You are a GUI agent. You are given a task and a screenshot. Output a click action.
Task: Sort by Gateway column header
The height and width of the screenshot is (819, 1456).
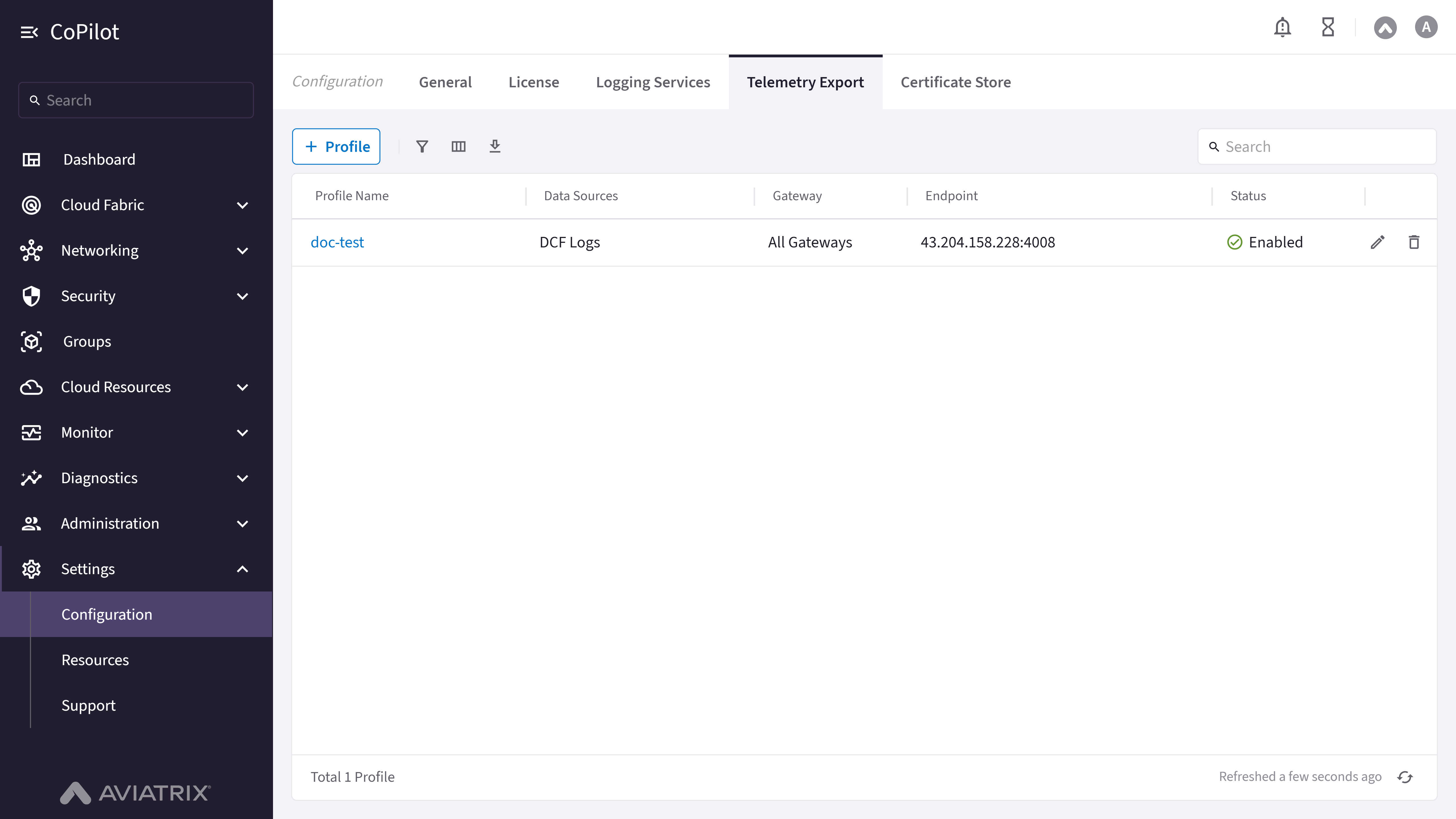(797, 196)
